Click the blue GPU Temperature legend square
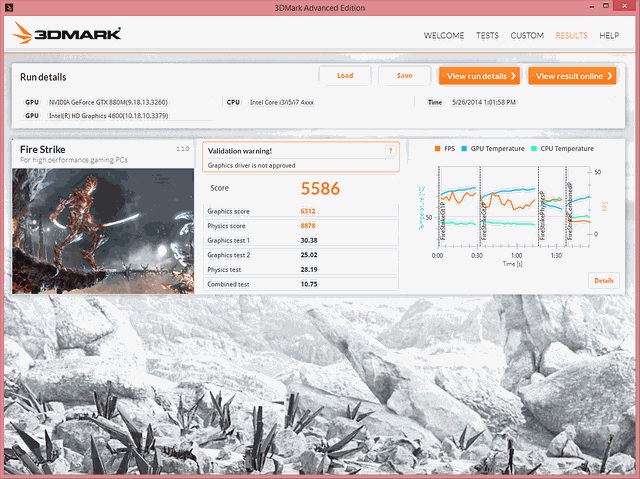 click(464, 149)
